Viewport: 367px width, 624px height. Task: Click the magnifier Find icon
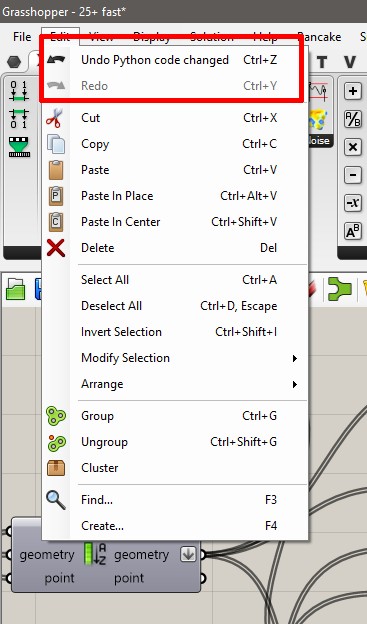(x=56, y=500)
